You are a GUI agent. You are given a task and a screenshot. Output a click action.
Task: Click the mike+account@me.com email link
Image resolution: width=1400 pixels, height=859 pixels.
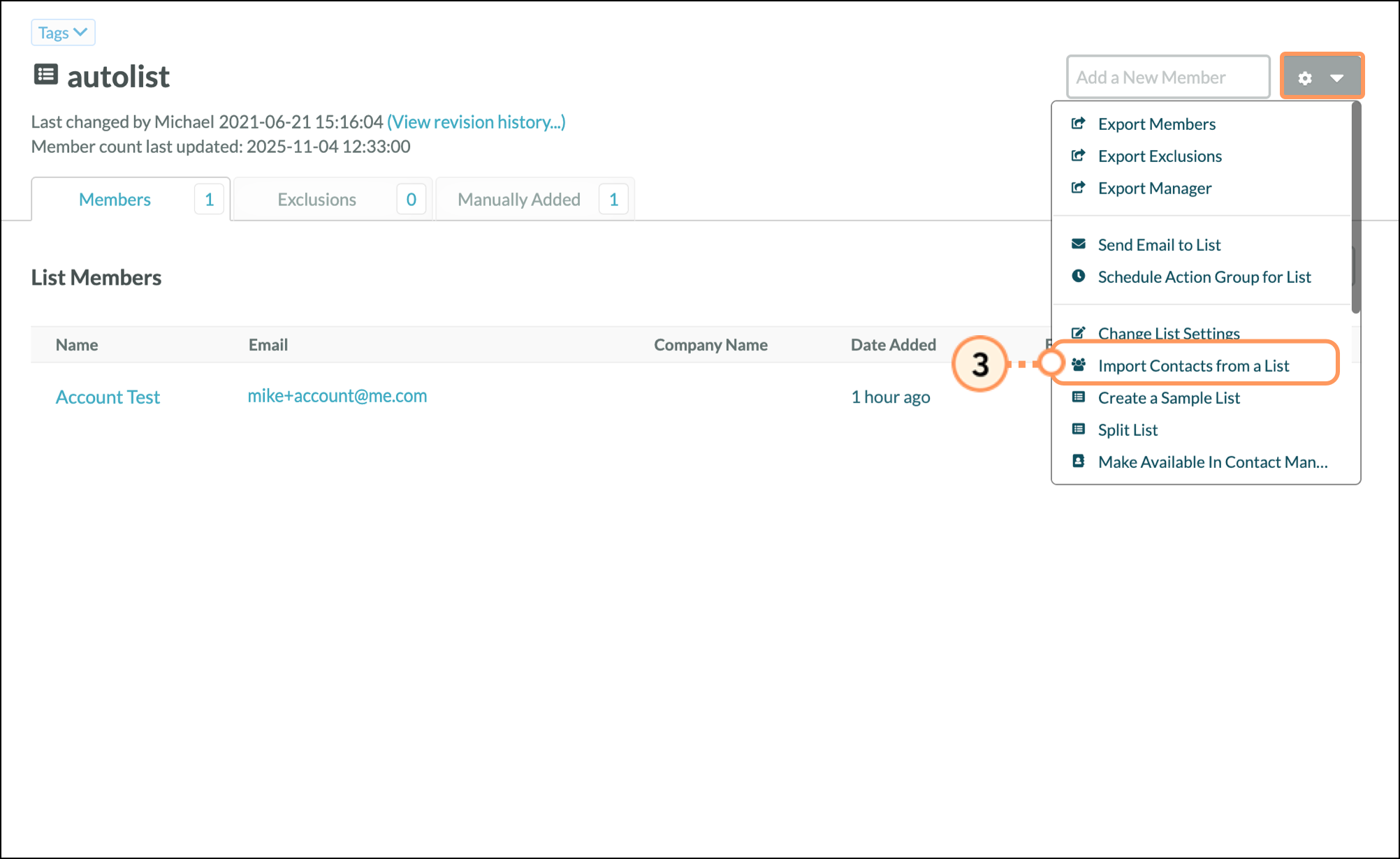[x=337, y=396]
